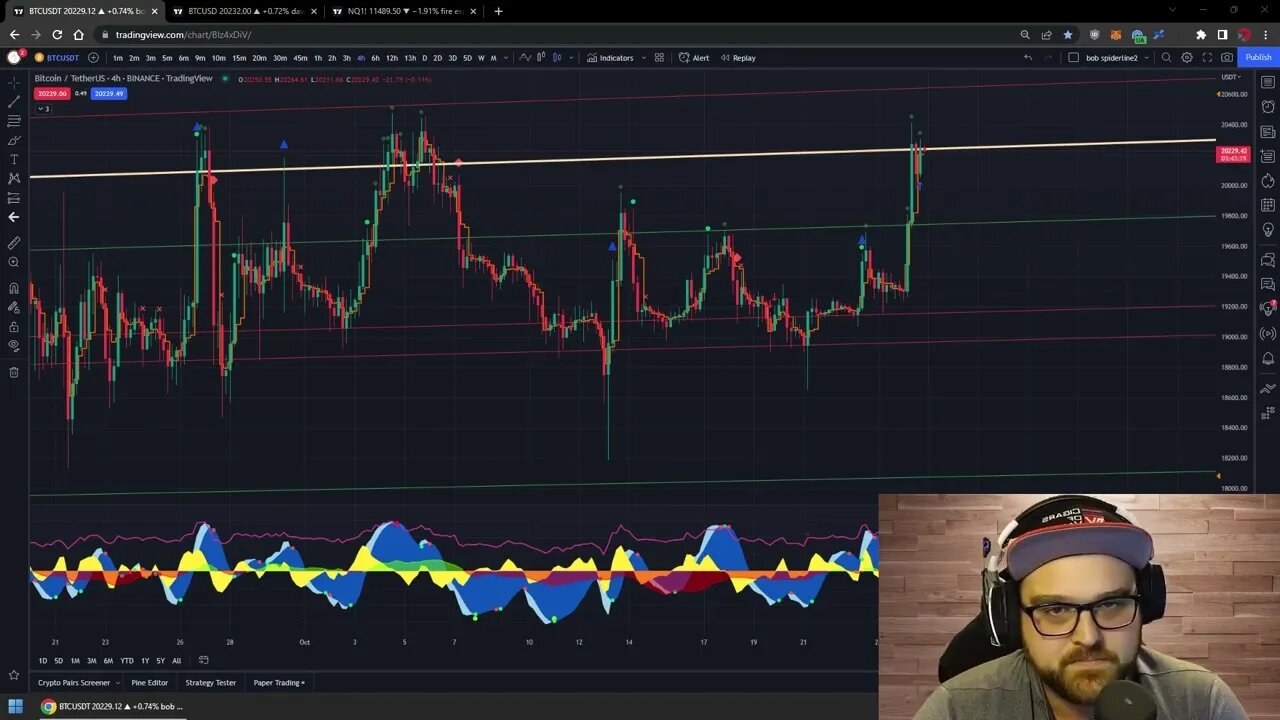This screenshot has width=1280, height=720.
Task: Open indicator templates grid icon
Action: [x=659, y=58]
